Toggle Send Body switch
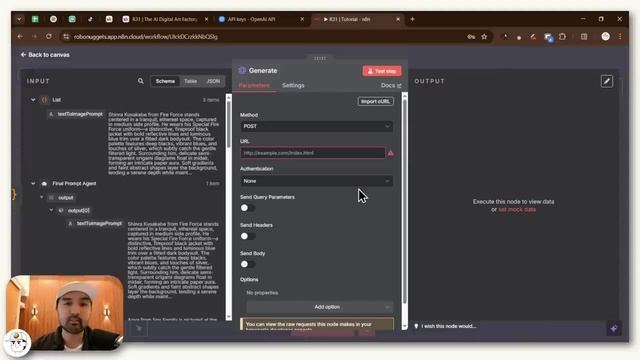The image size is (640, 360). [247, 264]
